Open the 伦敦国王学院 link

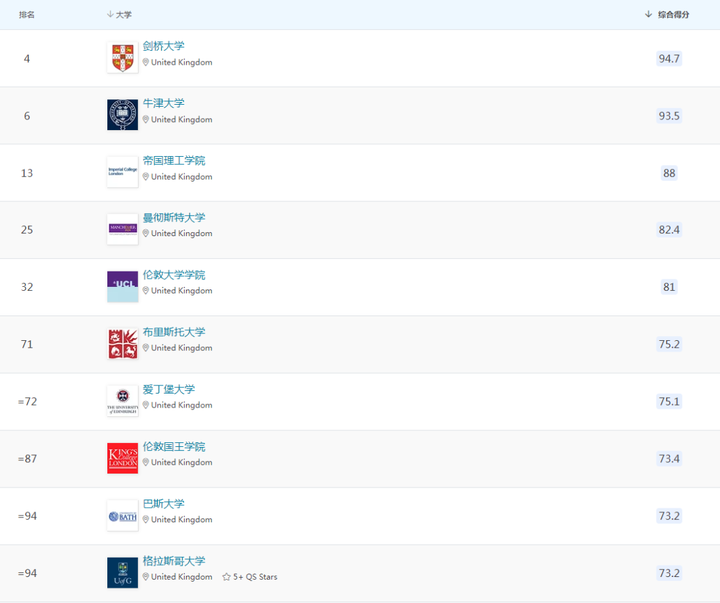174,446
